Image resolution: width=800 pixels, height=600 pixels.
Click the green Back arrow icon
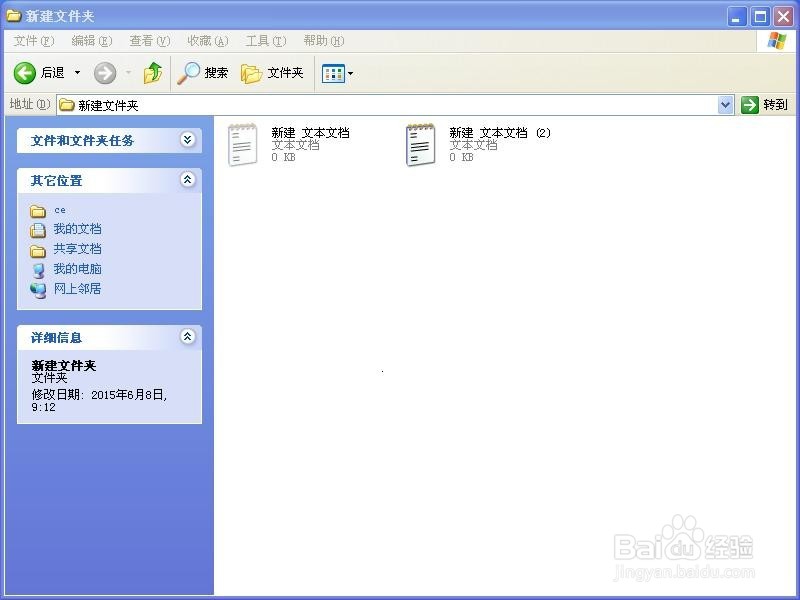[x=24, y=73]
